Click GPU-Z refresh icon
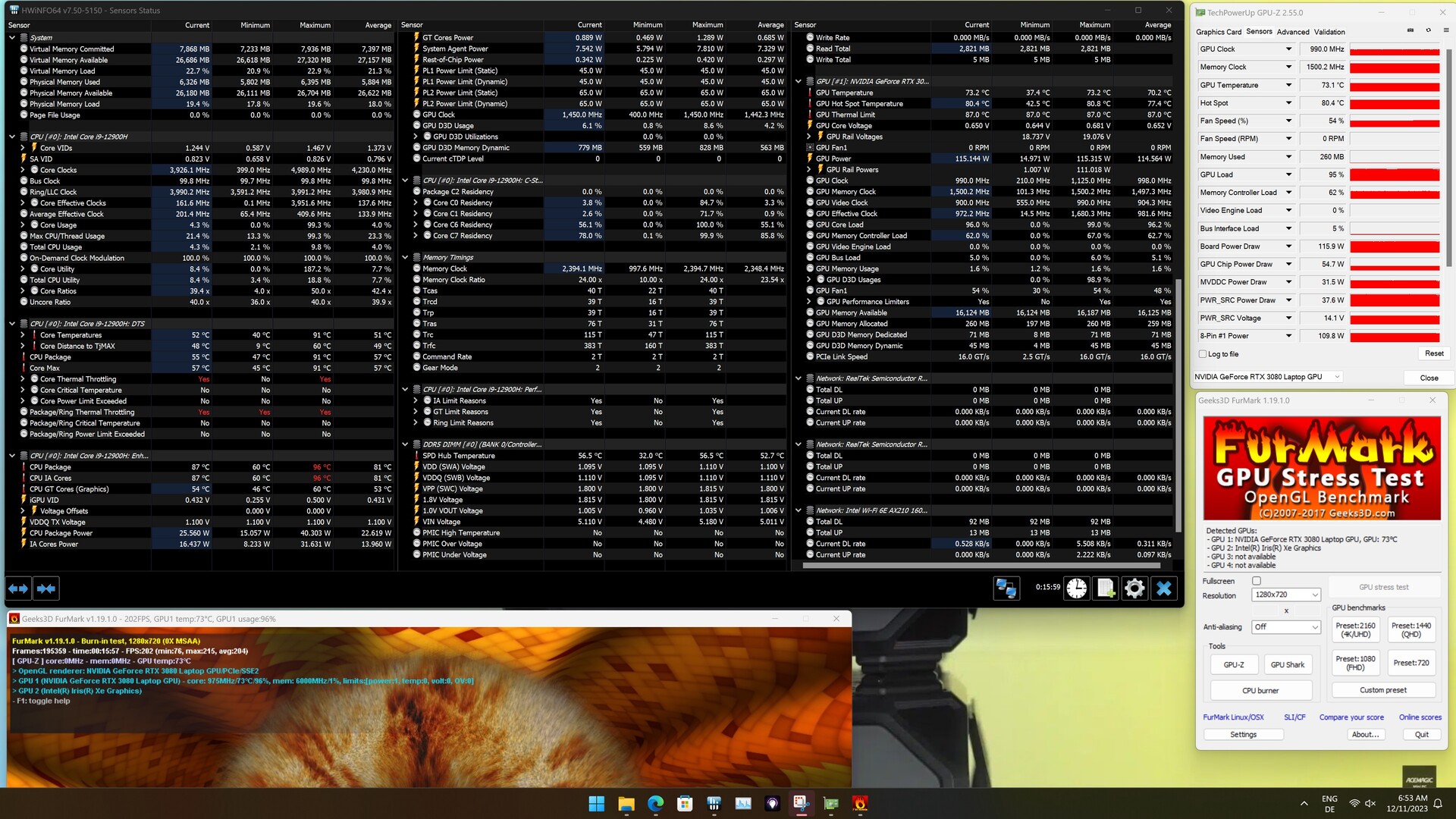Screen dimensions: 1456x819 (x=1428, y=30)
